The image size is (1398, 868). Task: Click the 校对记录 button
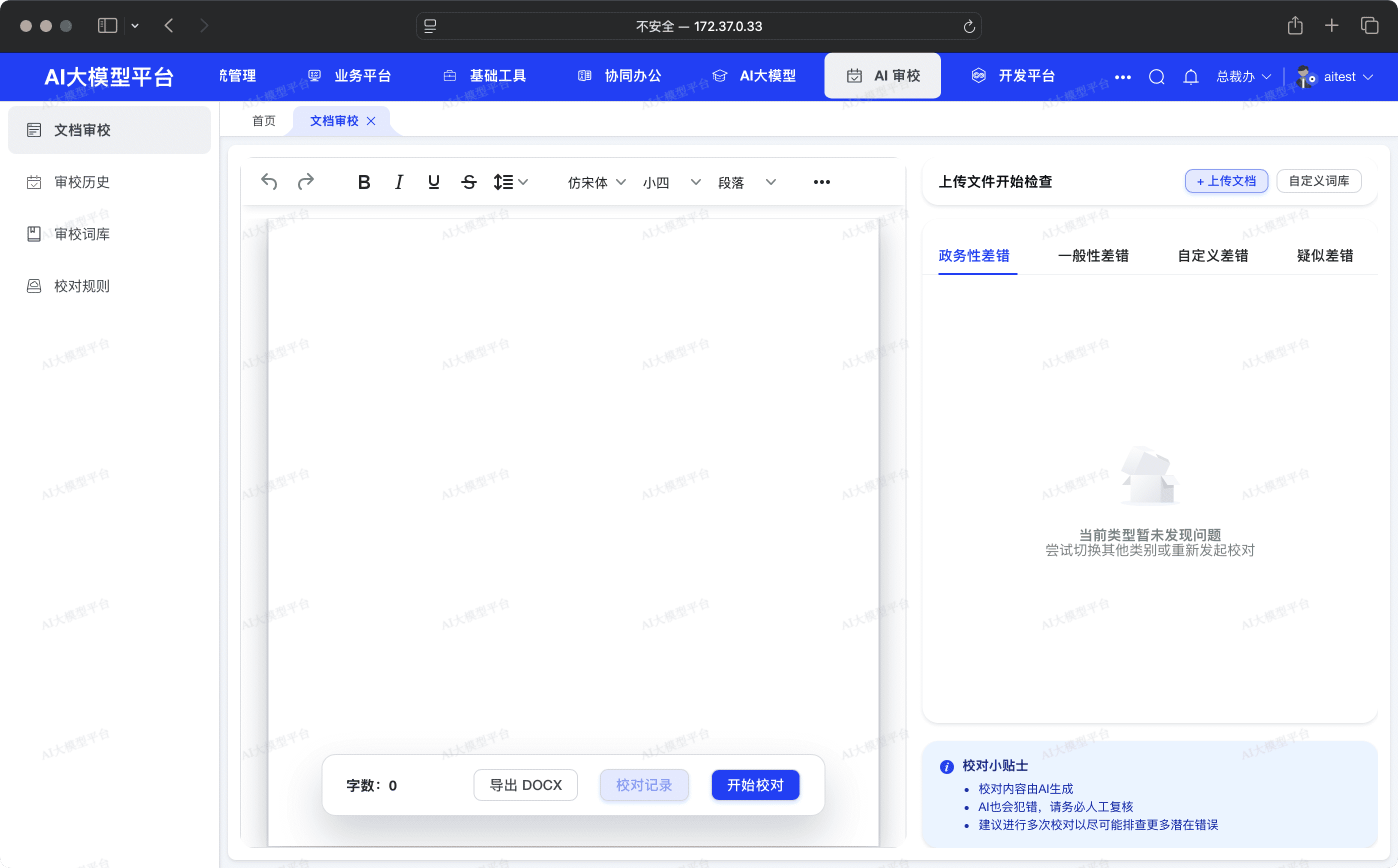644,785
